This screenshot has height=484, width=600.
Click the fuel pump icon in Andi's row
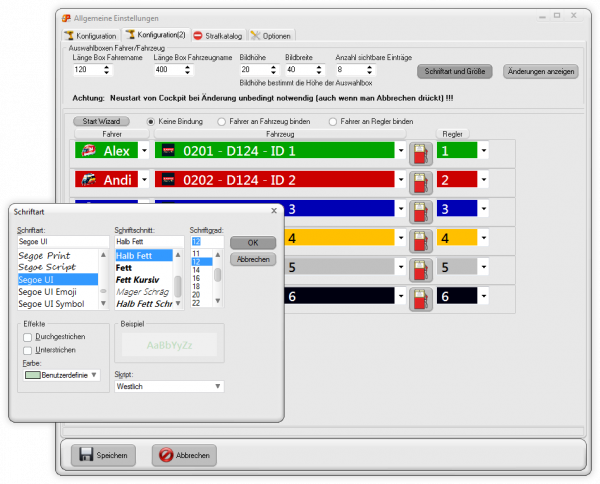point(421,181)
